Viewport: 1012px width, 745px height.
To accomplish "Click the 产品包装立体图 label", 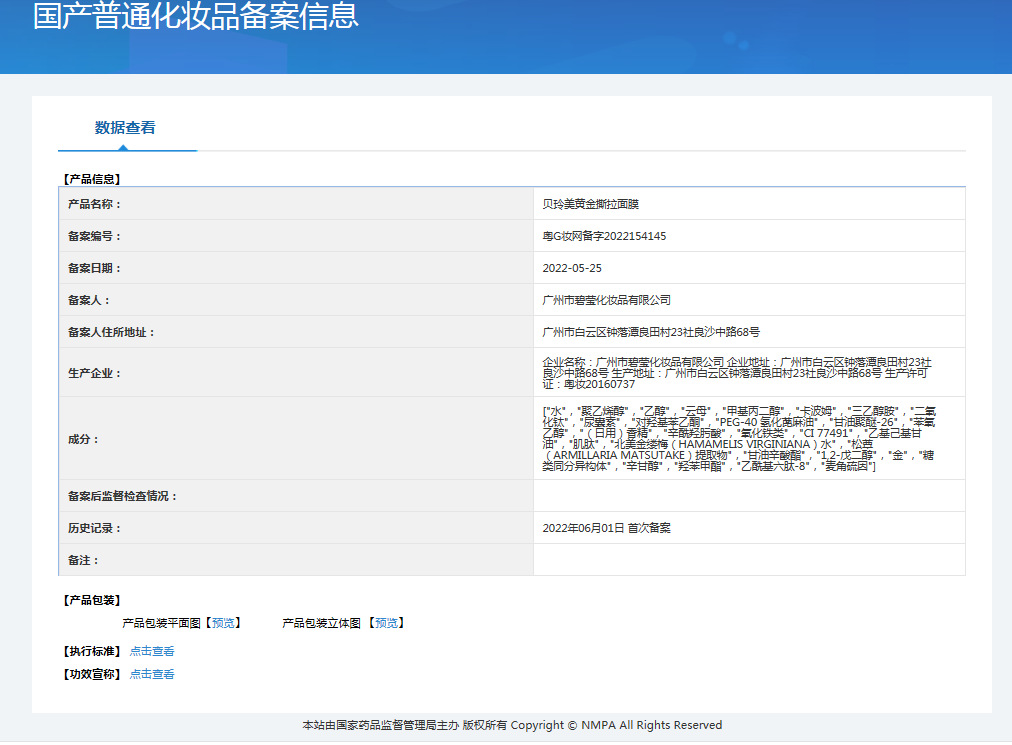I will click(x=321, y=623).
